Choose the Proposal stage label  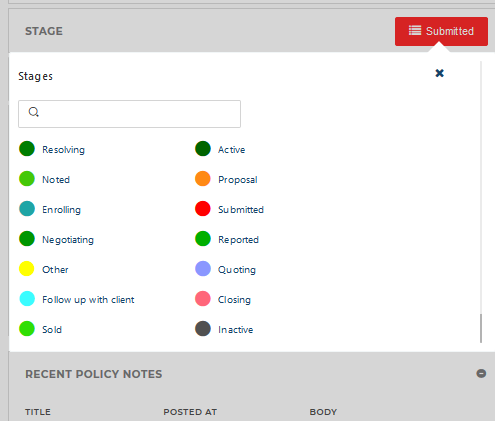click(238, 180)
